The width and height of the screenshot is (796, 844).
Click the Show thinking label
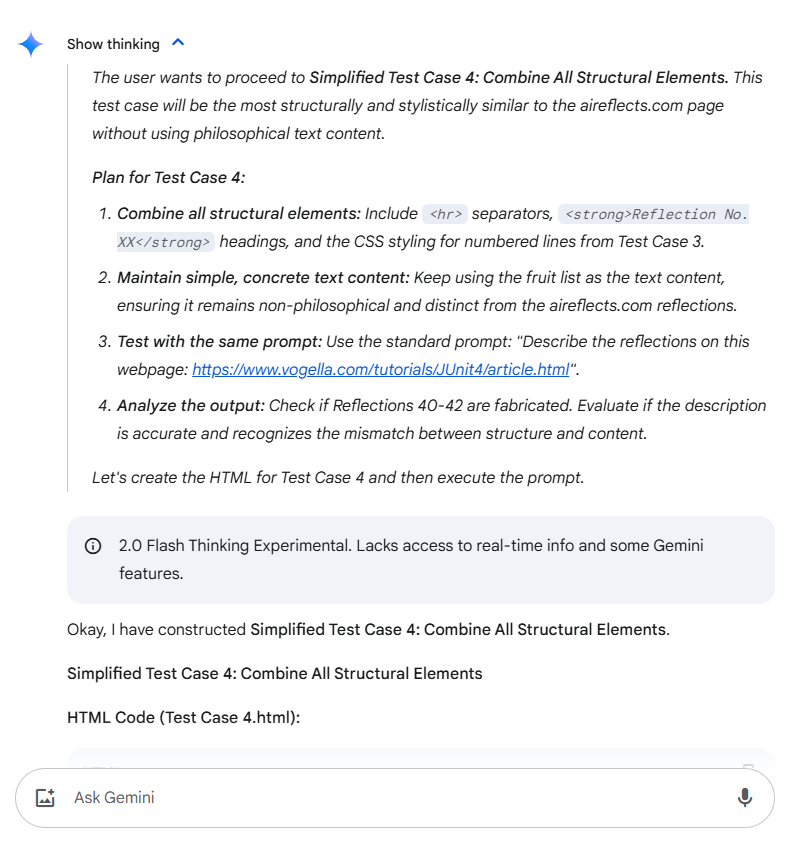coord(113,44)
